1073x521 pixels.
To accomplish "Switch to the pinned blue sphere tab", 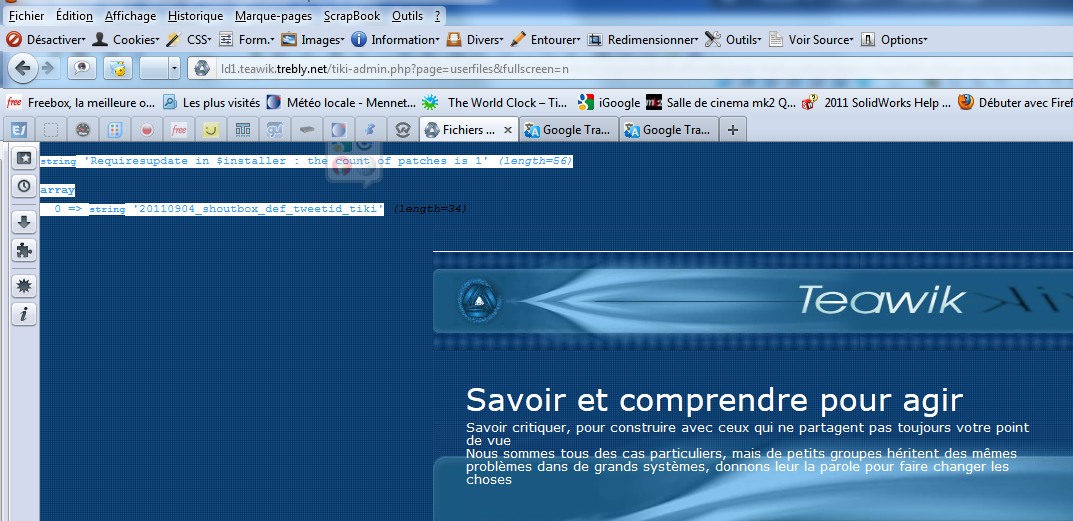I will click(339, 129).
